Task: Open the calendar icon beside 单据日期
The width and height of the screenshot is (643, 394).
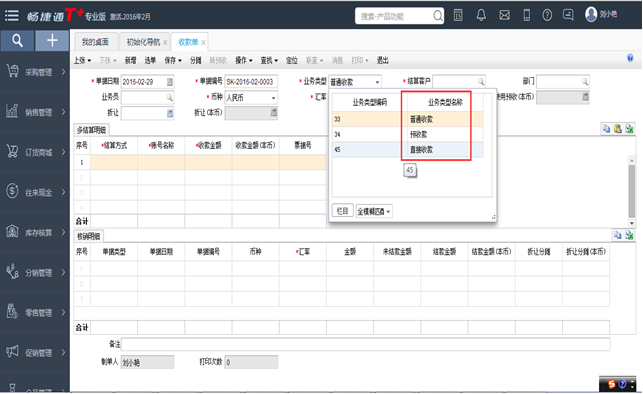Action: tap(170, 82)
